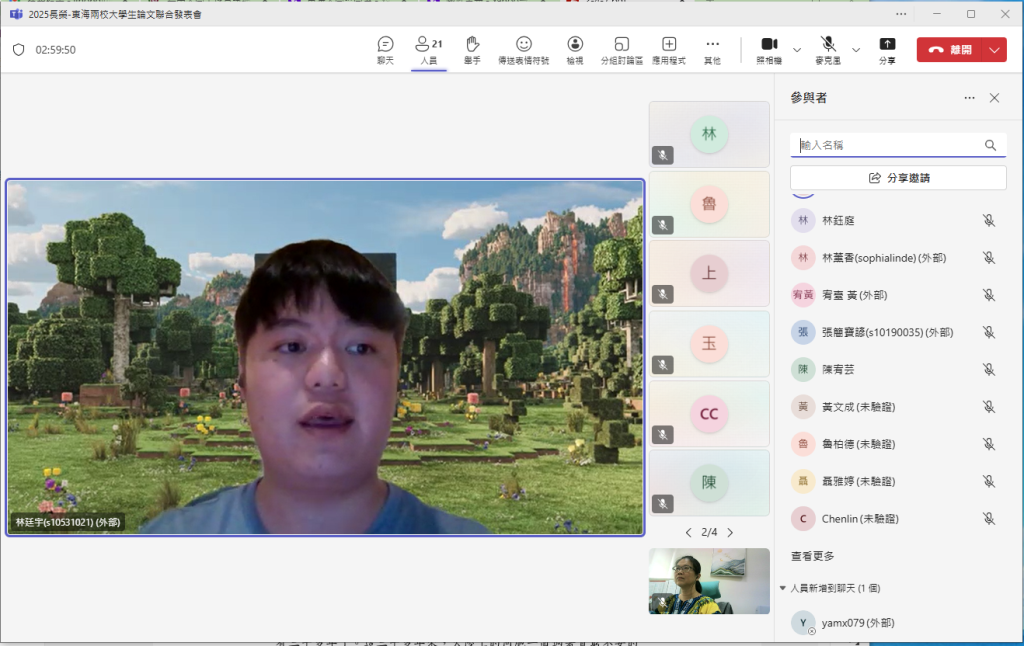Click muted mic icon beside 宥萱 黃
1024x646 pixels.
pyautogui.click(x=989, y=295)
